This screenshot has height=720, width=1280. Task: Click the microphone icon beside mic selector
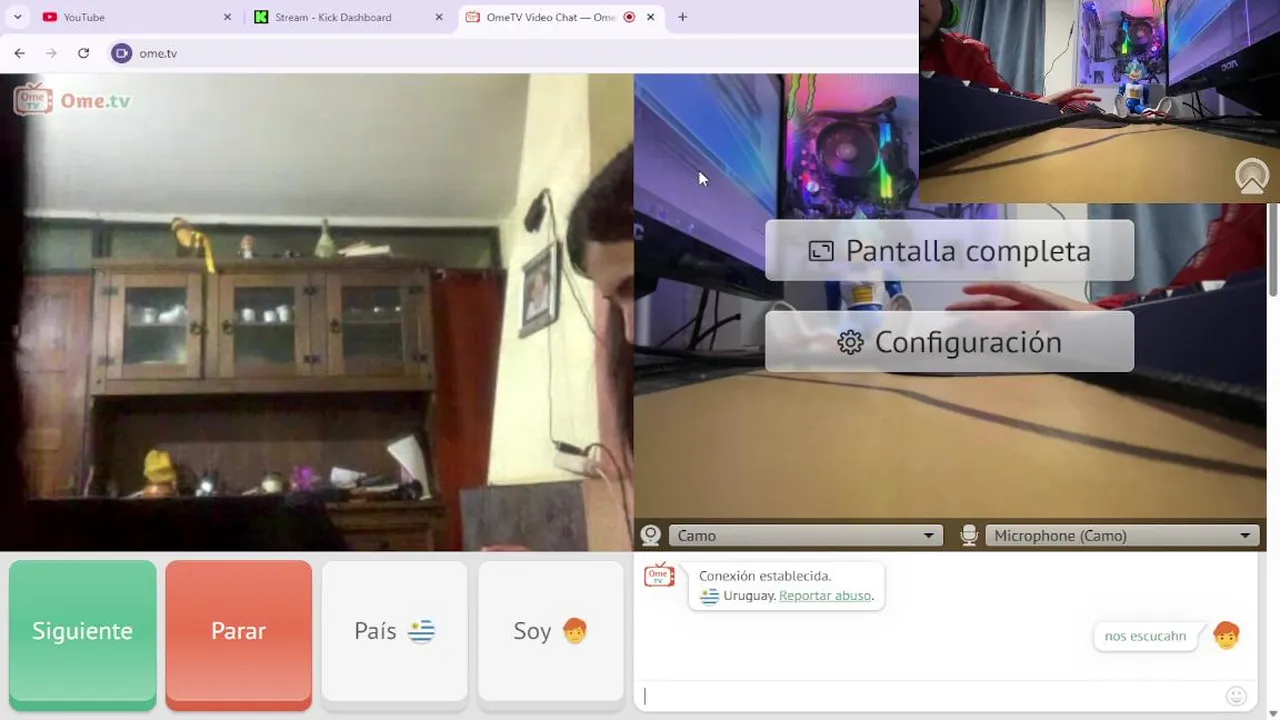pyautogui.click(x=968, y=536)
